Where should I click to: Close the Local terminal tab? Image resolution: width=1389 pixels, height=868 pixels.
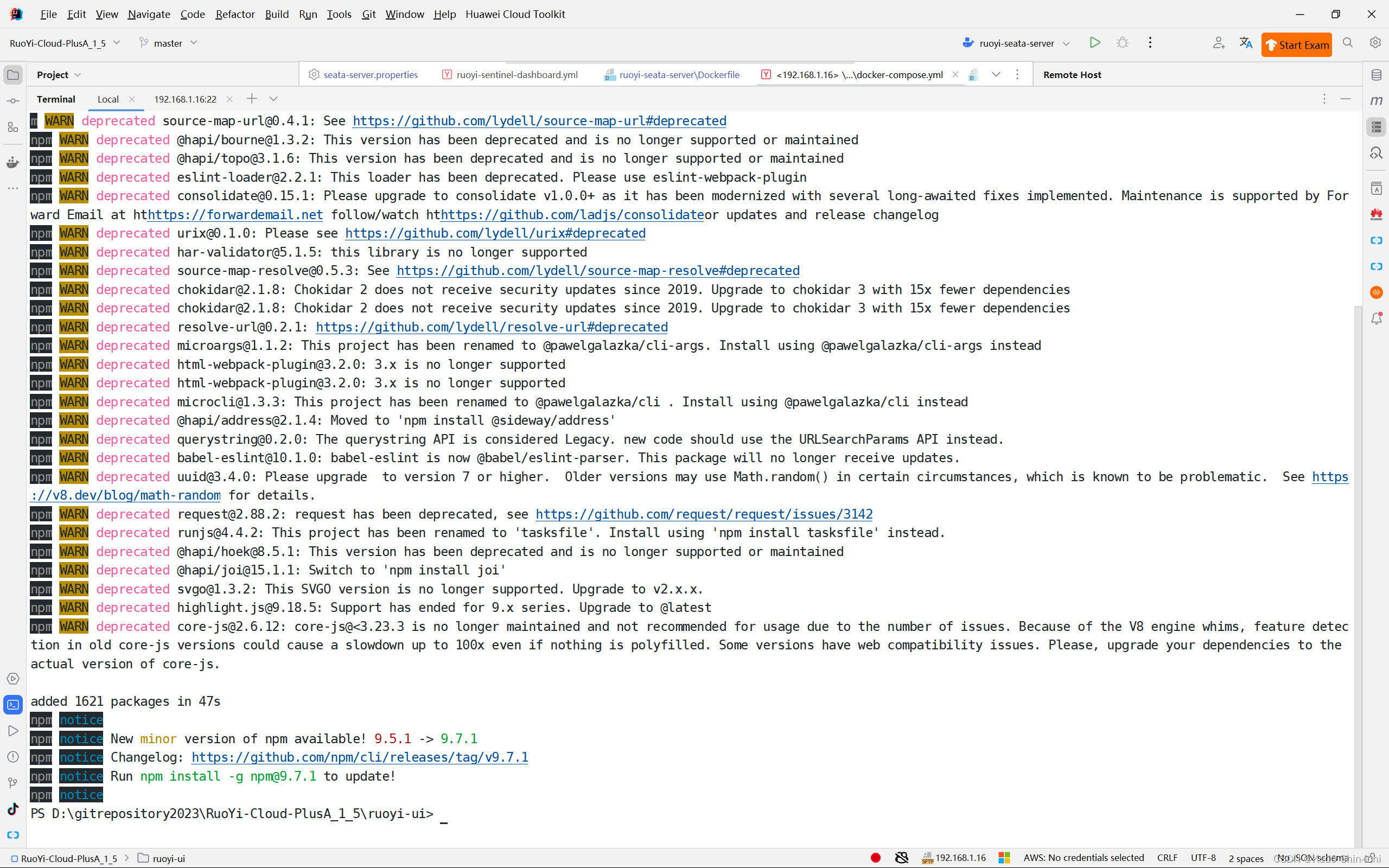tap(132, 99)
